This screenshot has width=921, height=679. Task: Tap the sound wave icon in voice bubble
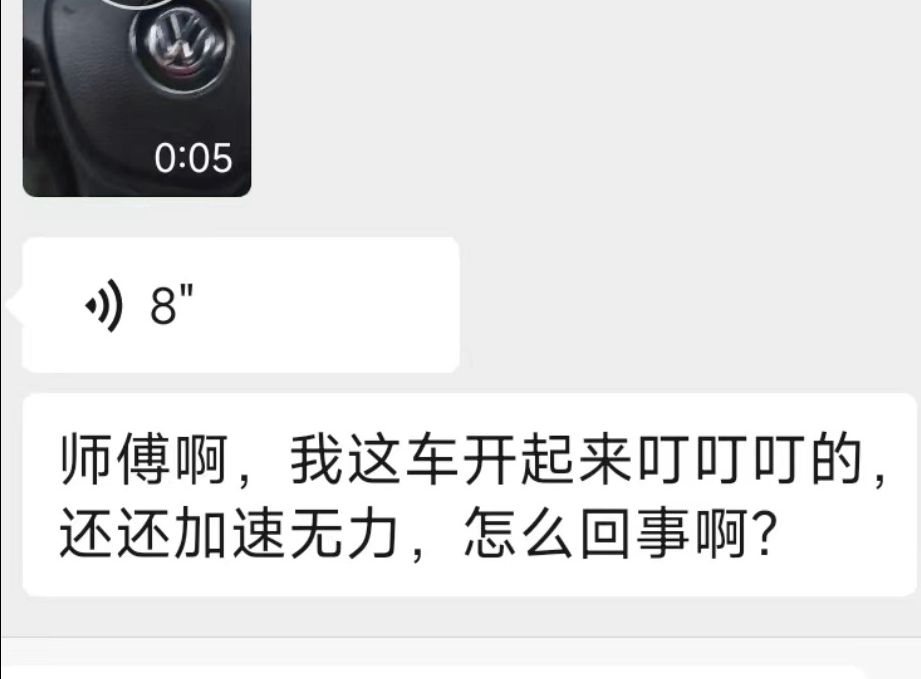click(x=104, y=305)
